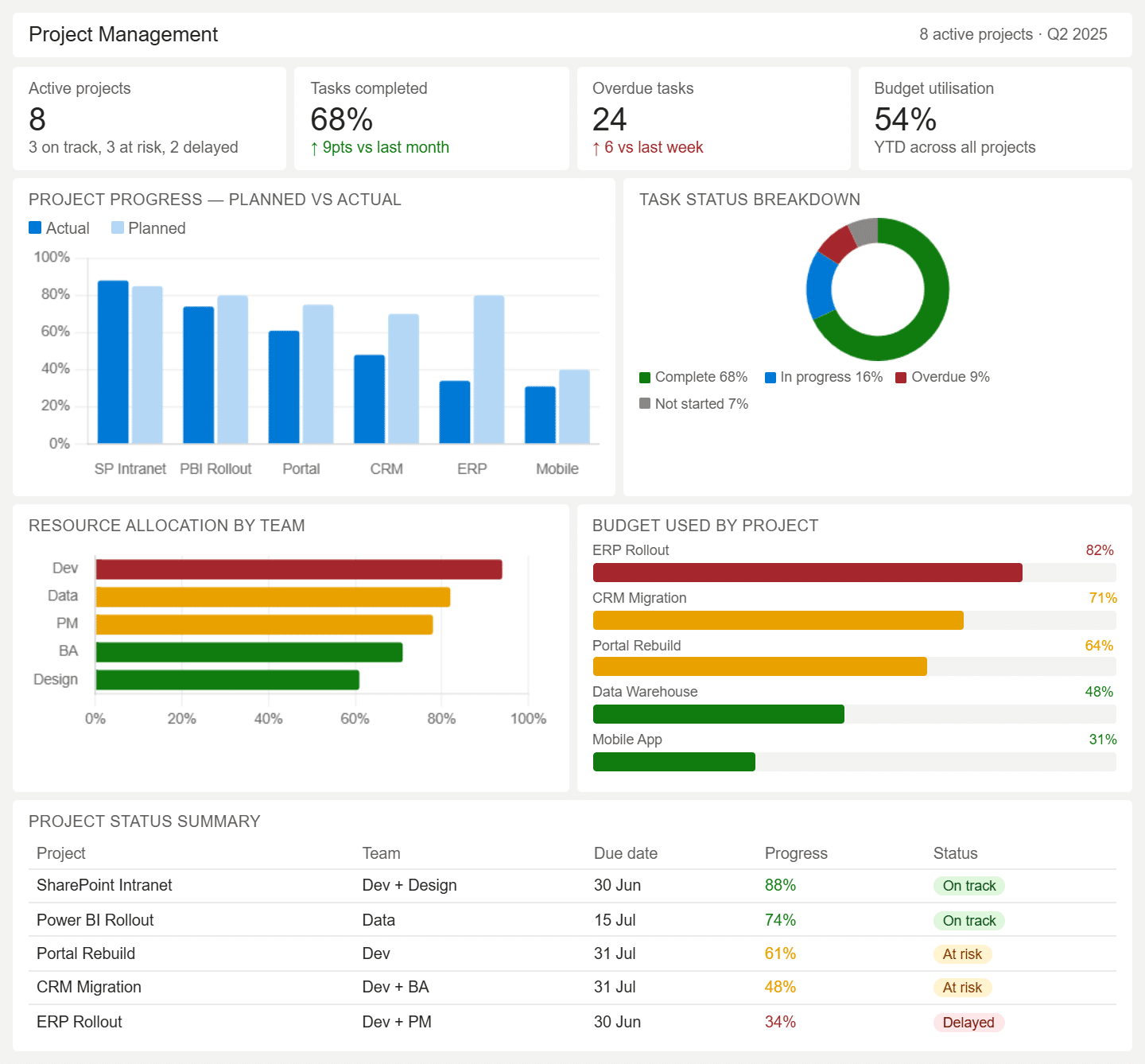The width and height of the screenshot is (1145, 1064).
Task: Select the CRM planned bar
Action: point(404,379)
